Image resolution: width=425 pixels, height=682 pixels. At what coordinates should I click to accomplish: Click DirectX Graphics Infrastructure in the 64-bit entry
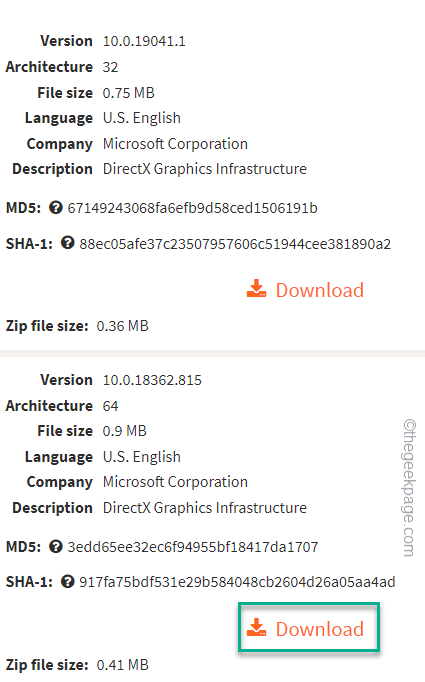(205, 508)
